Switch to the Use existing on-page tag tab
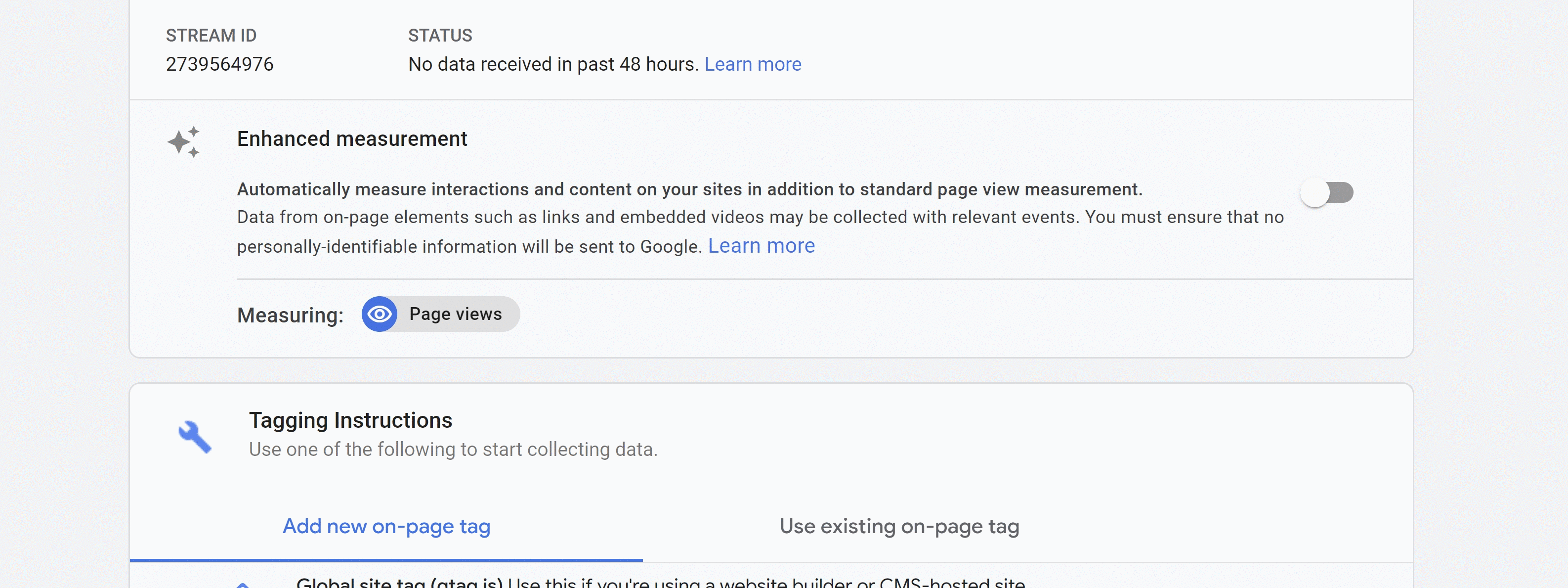 (x=900, y=527)
